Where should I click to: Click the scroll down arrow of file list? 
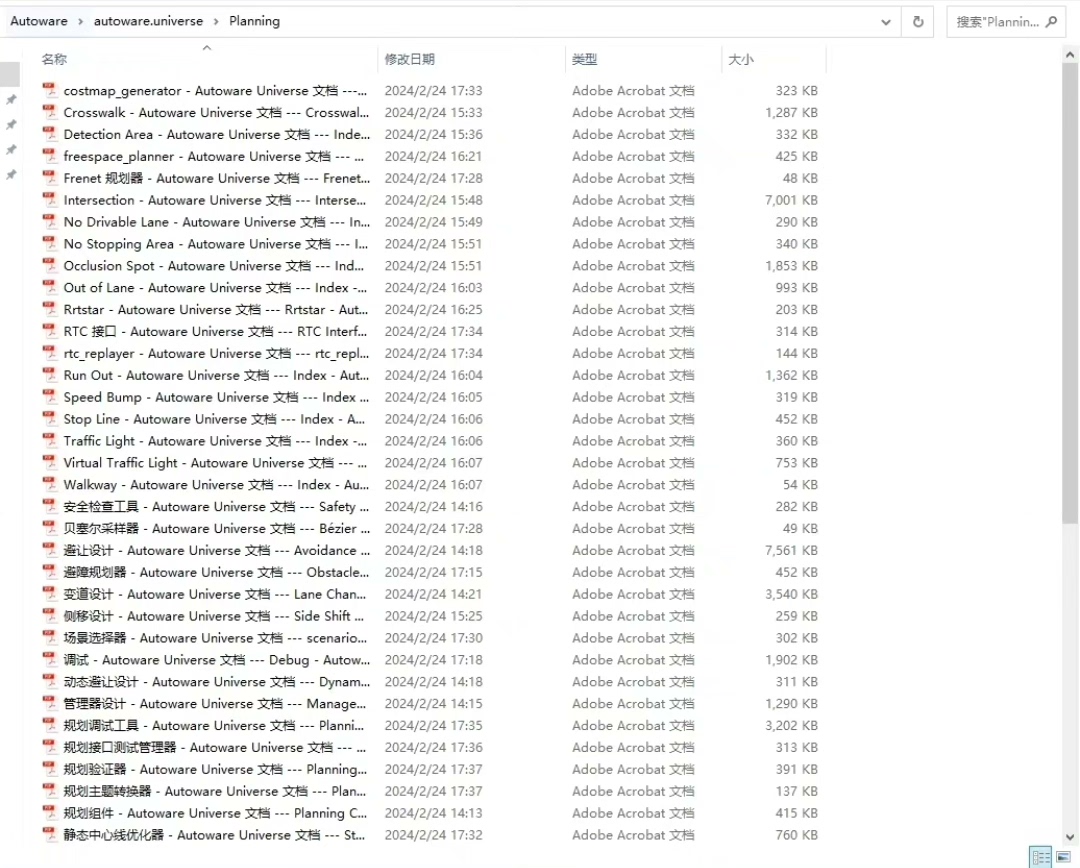1070,837
